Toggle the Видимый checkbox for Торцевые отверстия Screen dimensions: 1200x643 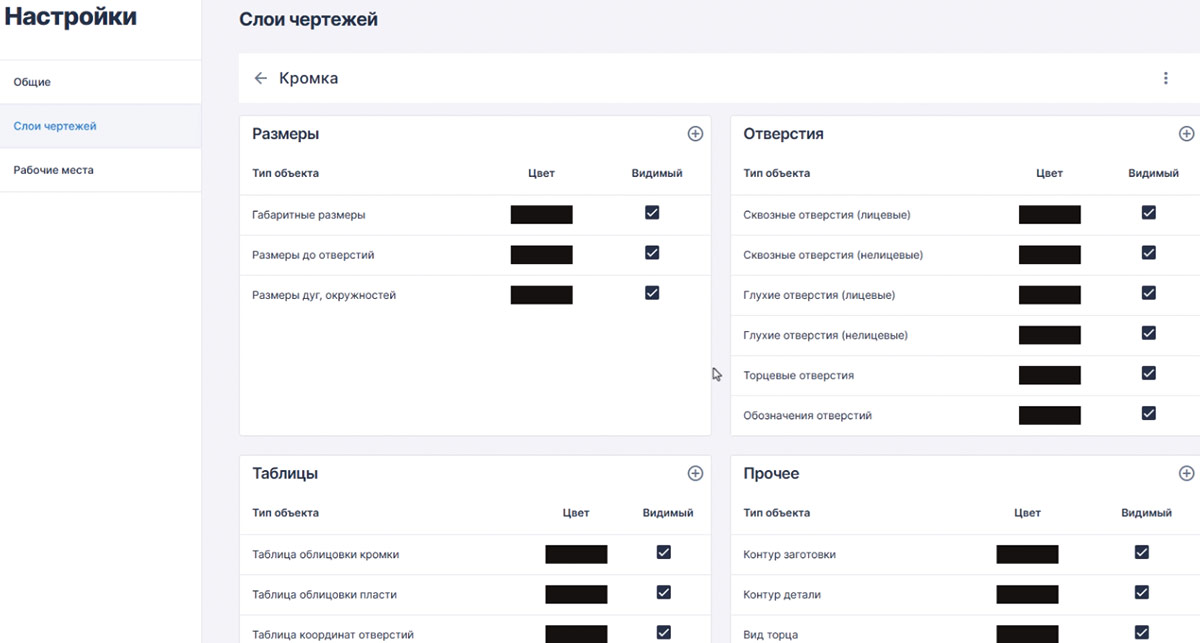click(1149, 373)
